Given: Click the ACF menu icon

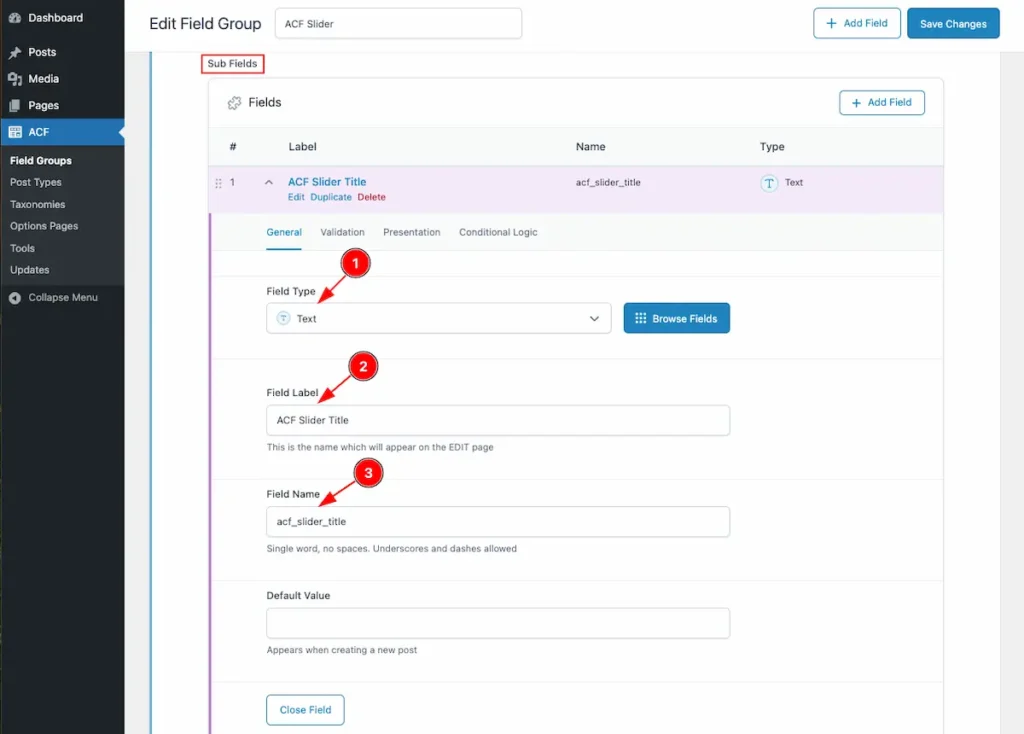Looking at the screenshot, I should click(15, 132).
